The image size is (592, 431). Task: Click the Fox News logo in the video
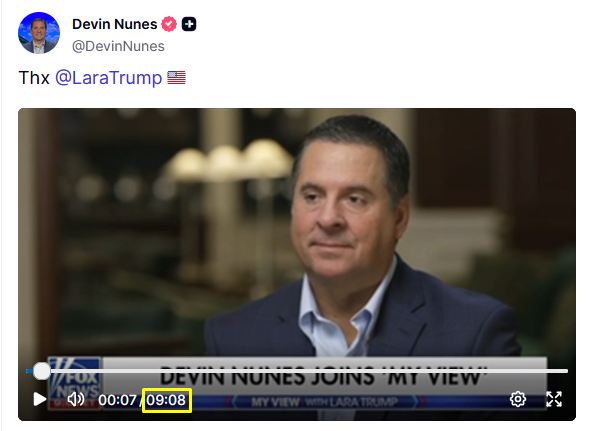click(x=75, y=380)
